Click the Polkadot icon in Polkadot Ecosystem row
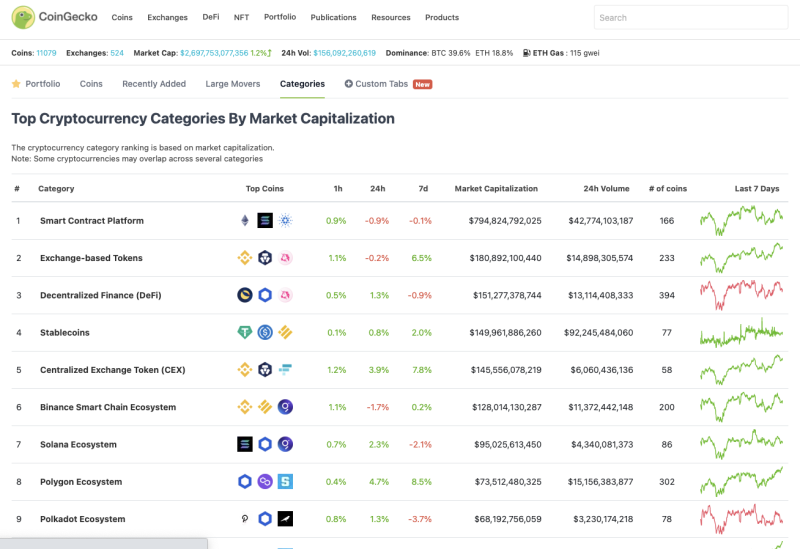Image resolution: width=800 pixels, height=549 pixels. pos(245,518)
